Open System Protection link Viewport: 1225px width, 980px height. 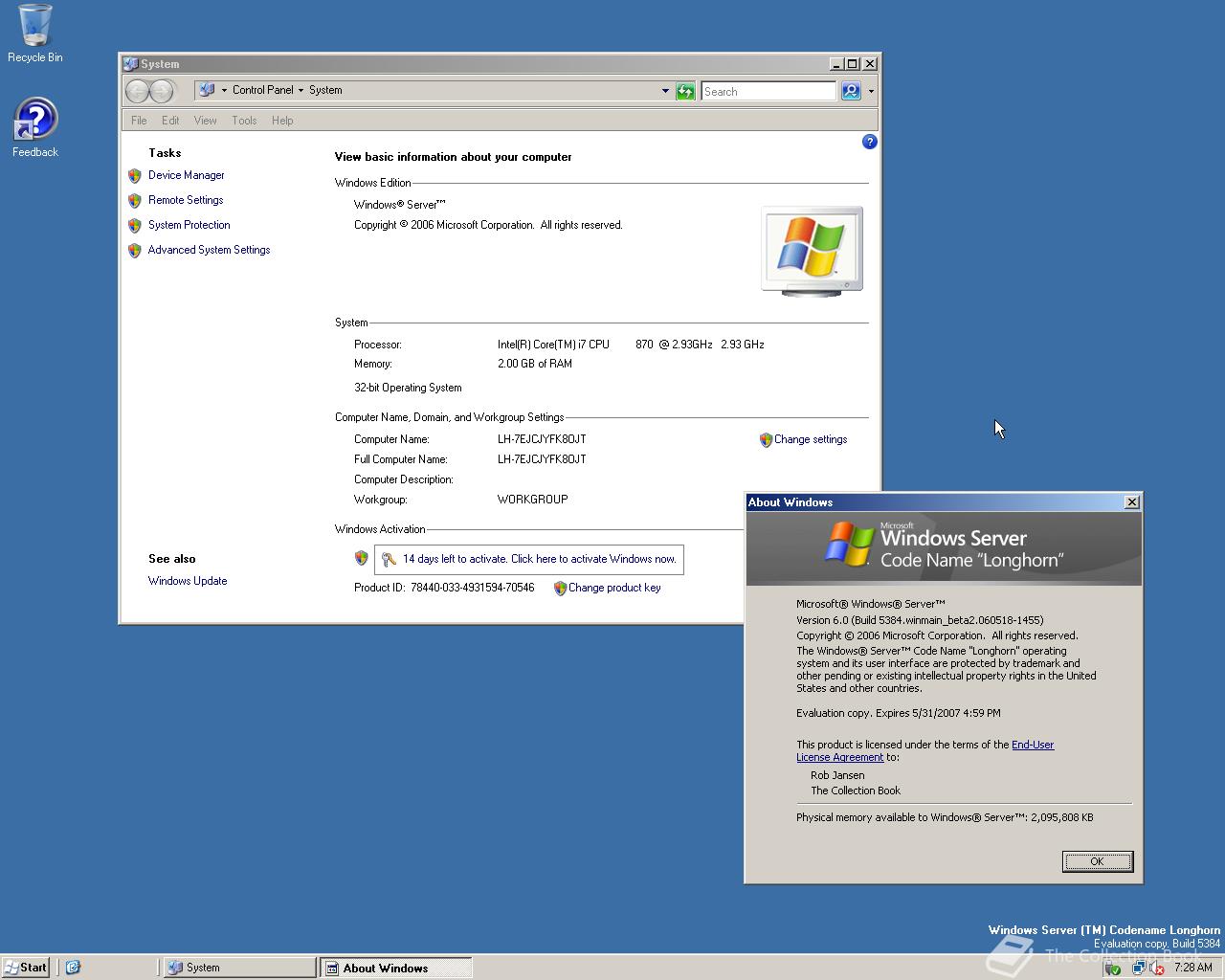pyautogui.click(x=189, y=225)
